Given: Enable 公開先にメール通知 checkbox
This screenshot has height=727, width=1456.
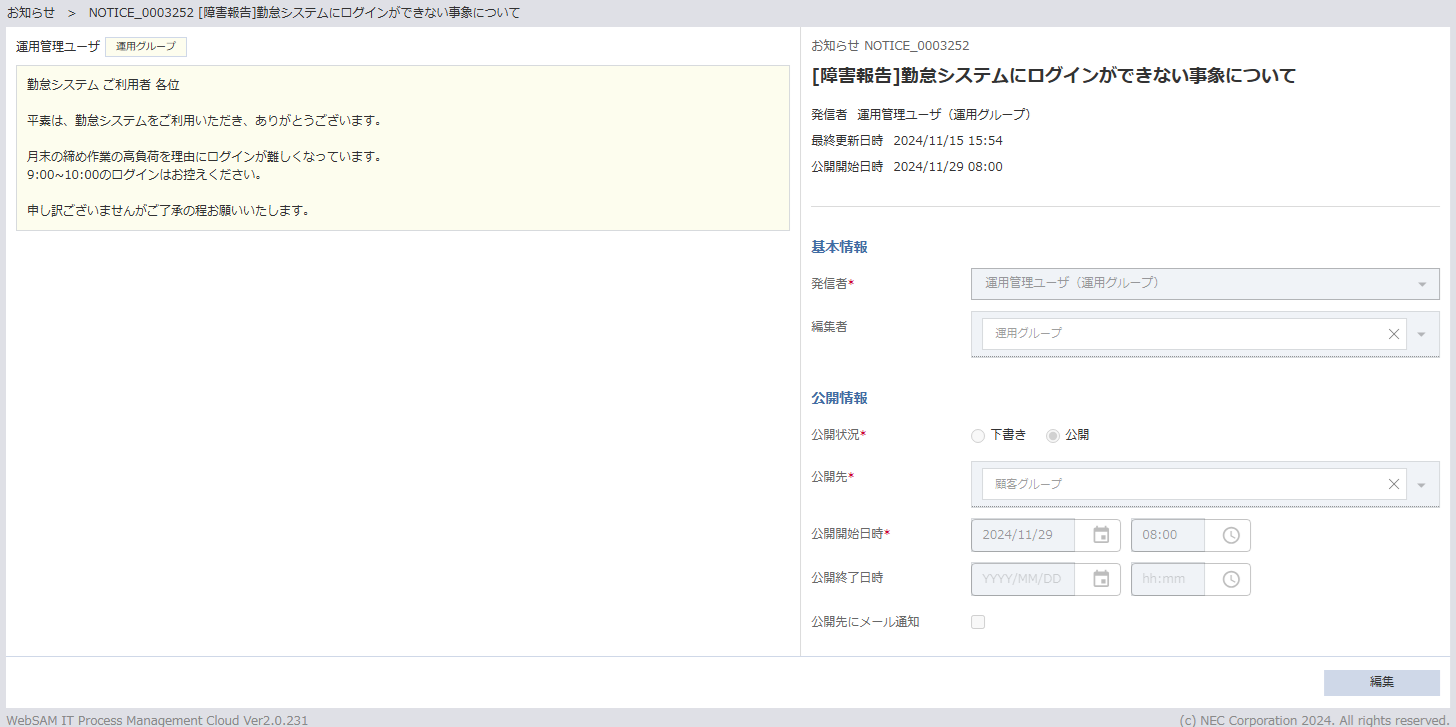Looking at the screenshot, I should [x=978, y=622].
